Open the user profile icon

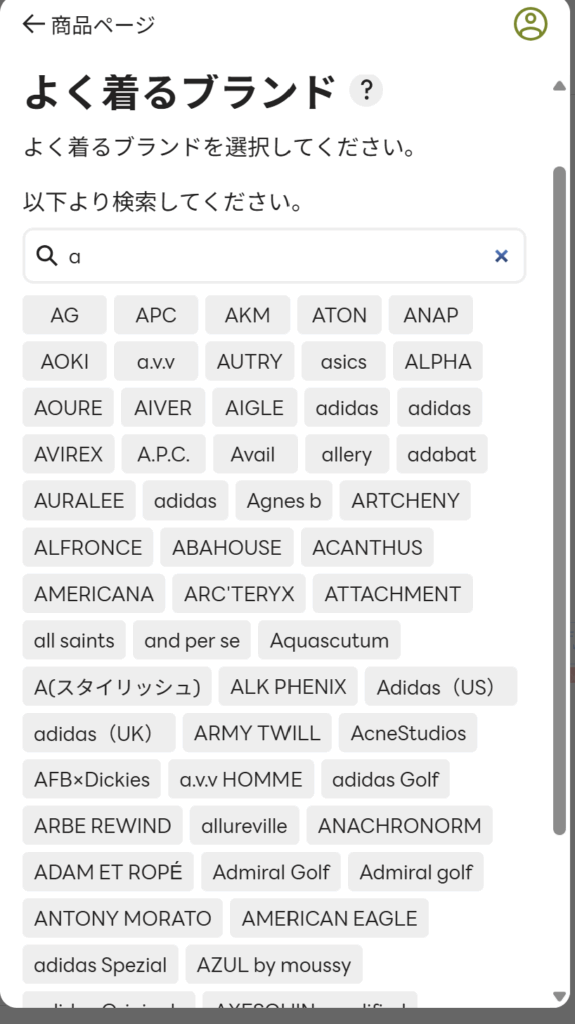click(x=531, y=24)
